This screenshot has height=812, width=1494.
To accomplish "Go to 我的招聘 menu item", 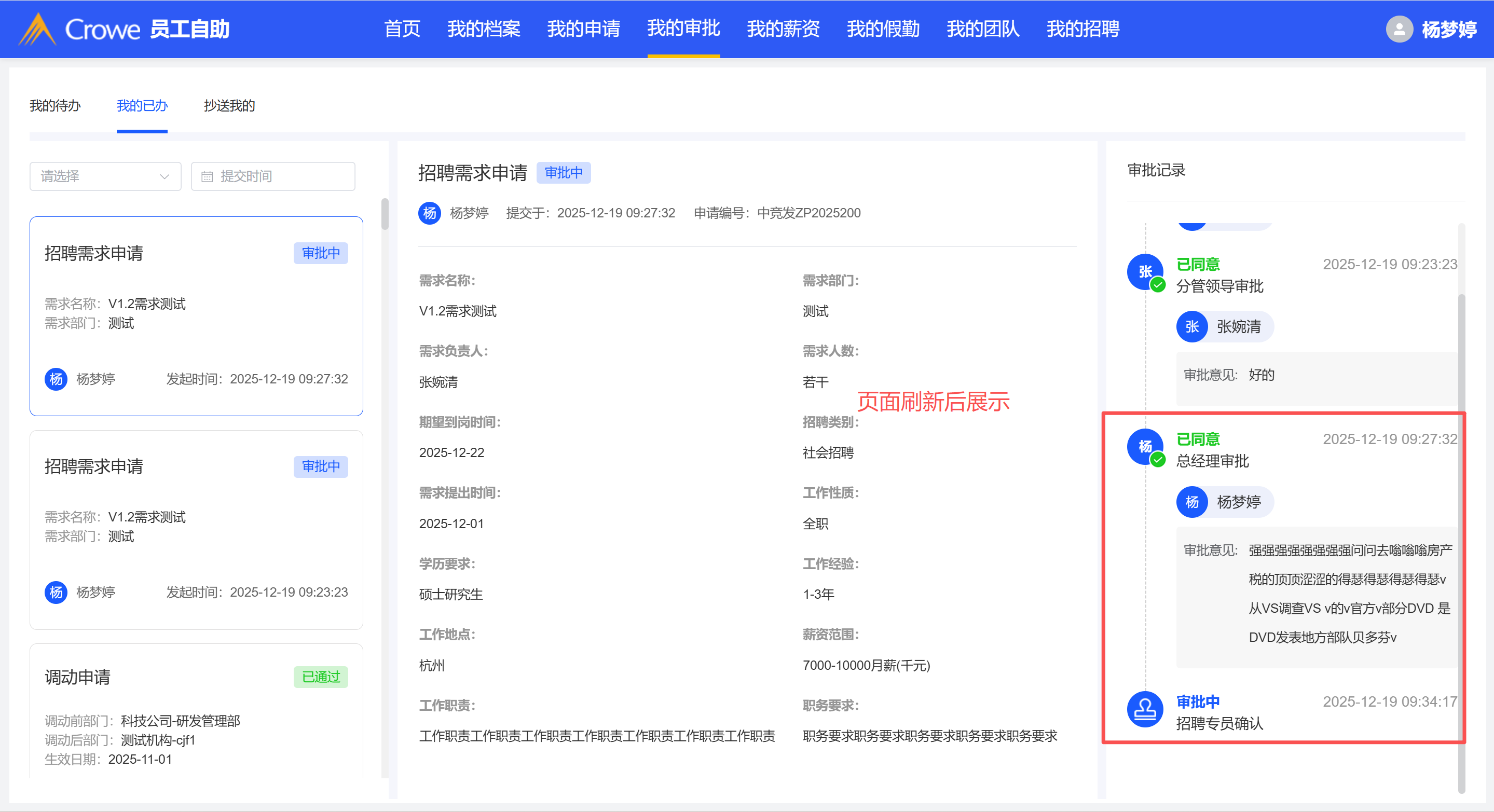I will coord(1082,29).
